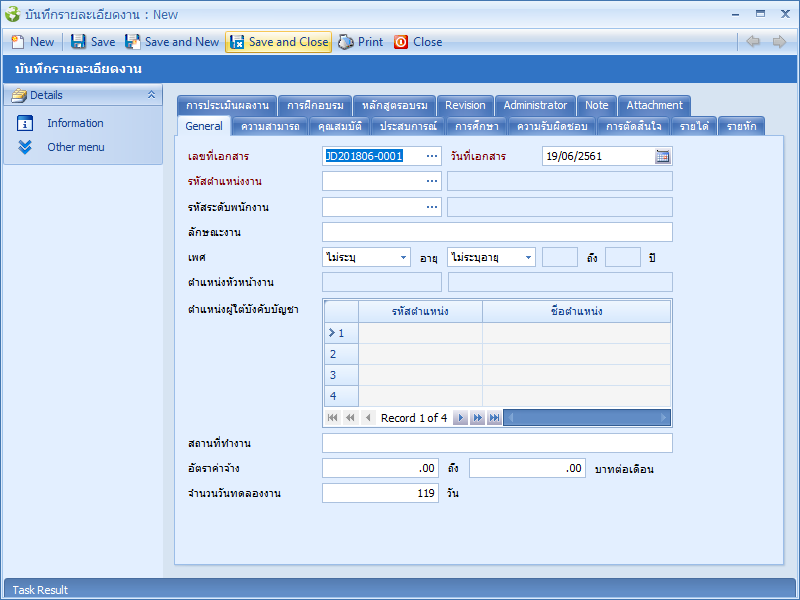This screenshot has width=800, height=600.
Task: Go to next record in grid navigator
Action: pyautogui.click(x=460, y=418)
